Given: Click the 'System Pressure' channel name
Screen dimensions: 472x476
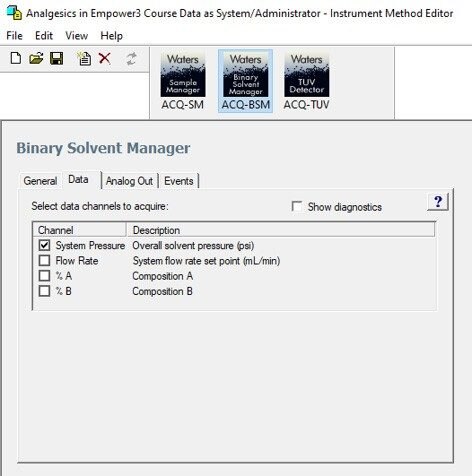Looking at the screenshot, I should pos(90,246).
